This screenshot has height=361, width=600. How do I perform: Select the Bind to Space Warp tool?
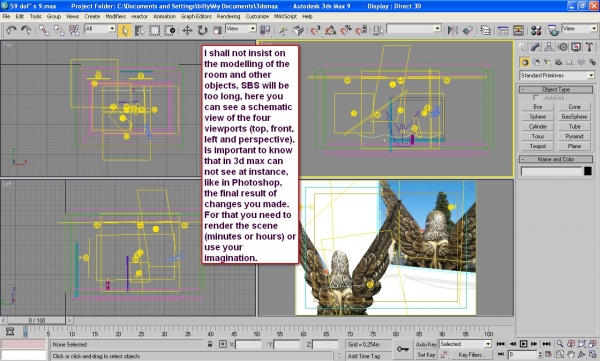[x=74, y=30]
